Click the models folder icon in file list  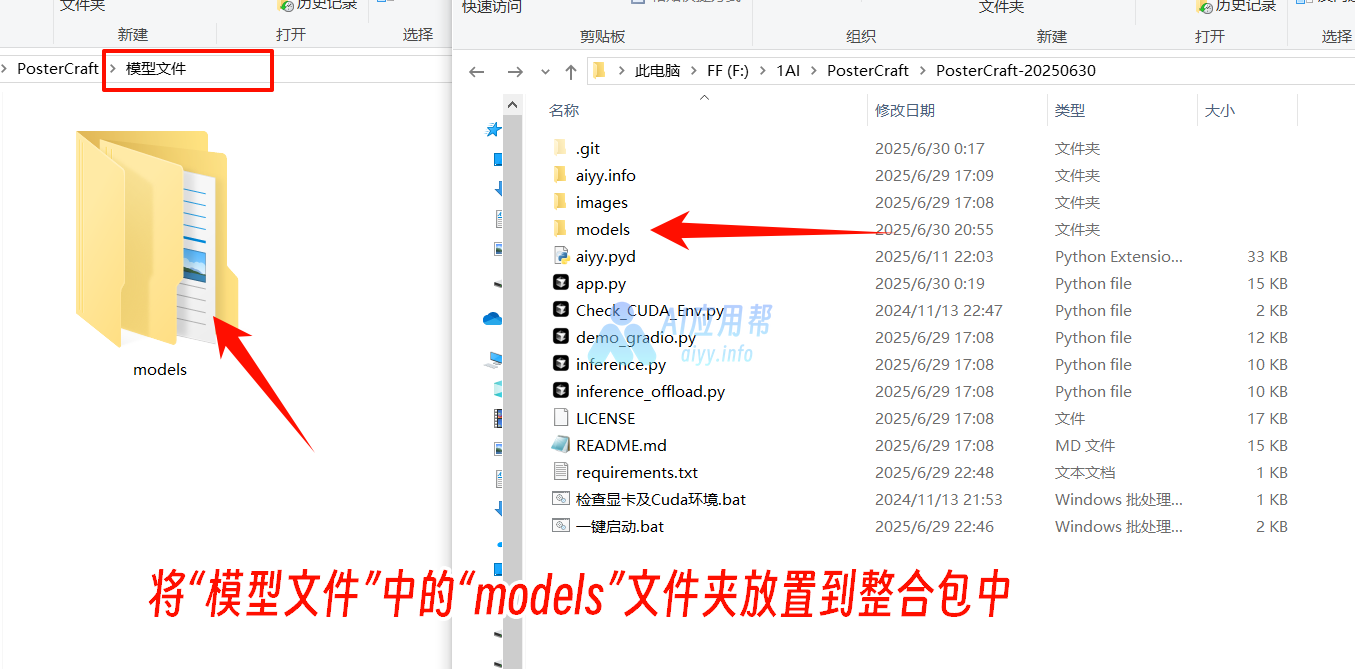tap(560, 229)
